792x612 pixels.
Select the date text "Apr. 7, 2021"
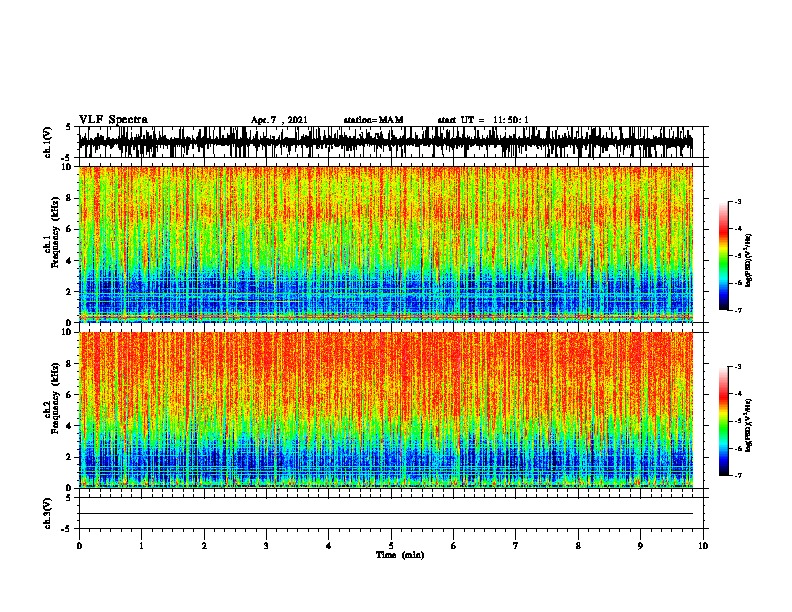click(279, 120)
